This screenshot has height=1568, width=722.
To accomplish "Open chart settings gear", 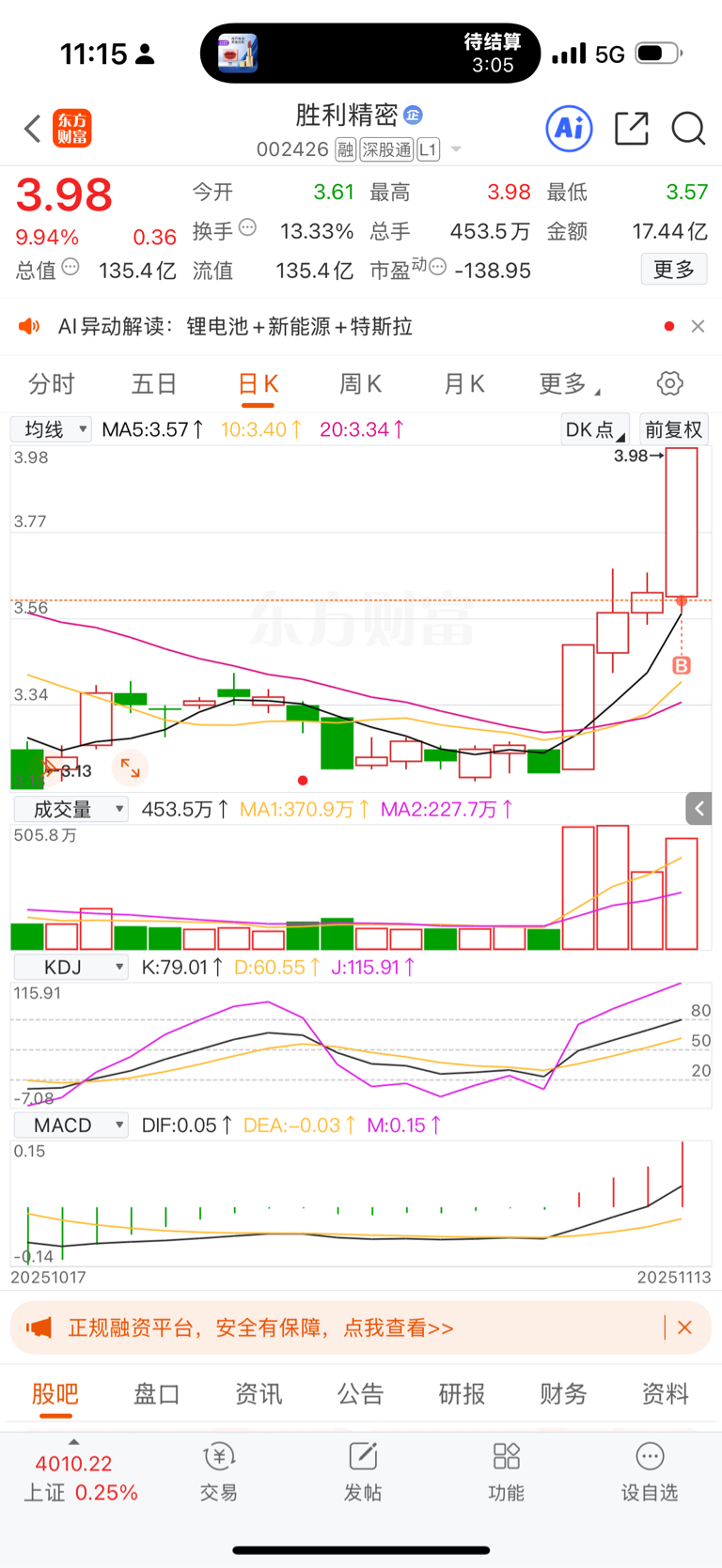I will [x=669, y=383].
